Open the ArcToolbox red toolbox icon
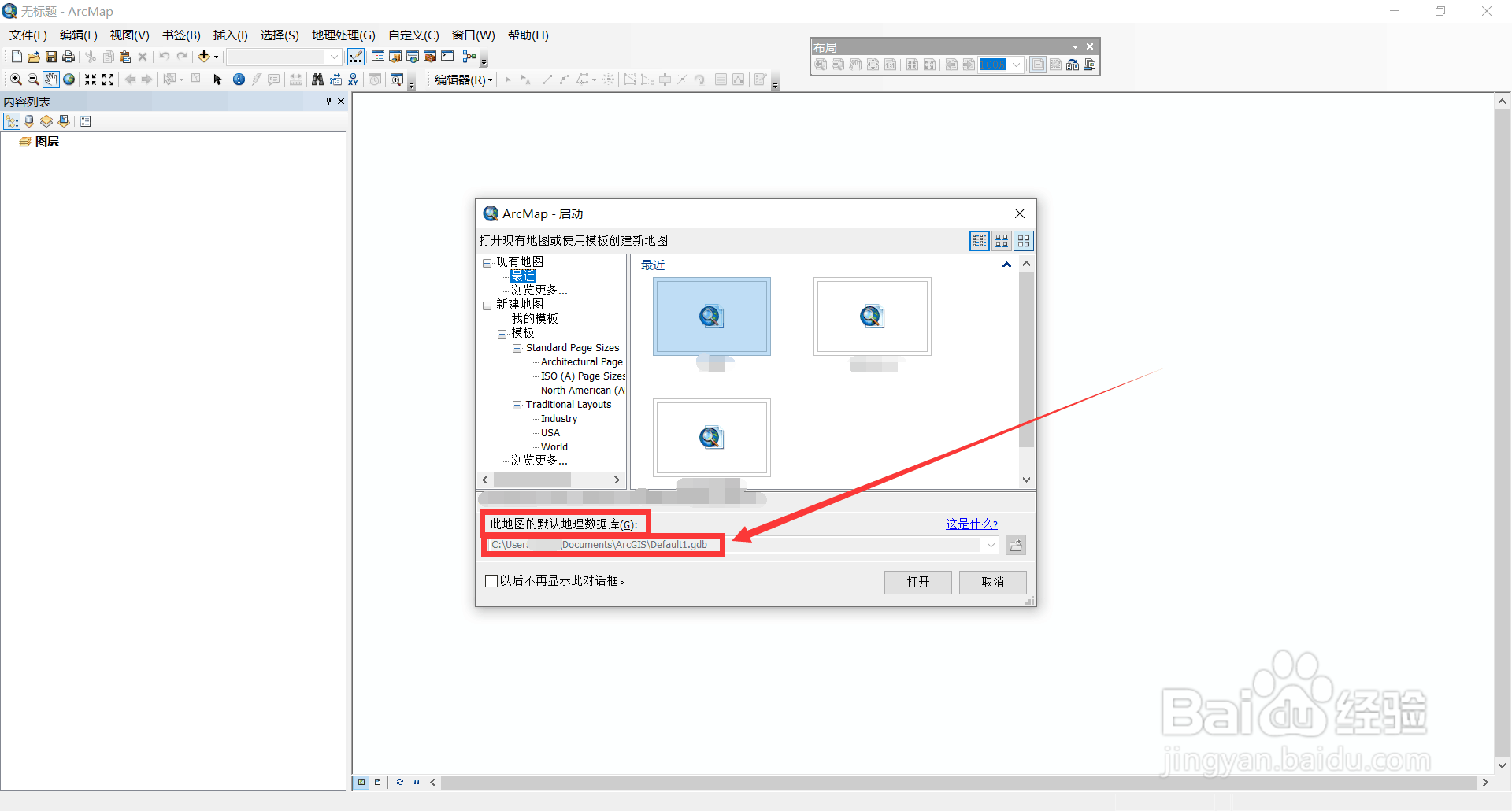Screen dimensions: 1512x811 [430, 57]
